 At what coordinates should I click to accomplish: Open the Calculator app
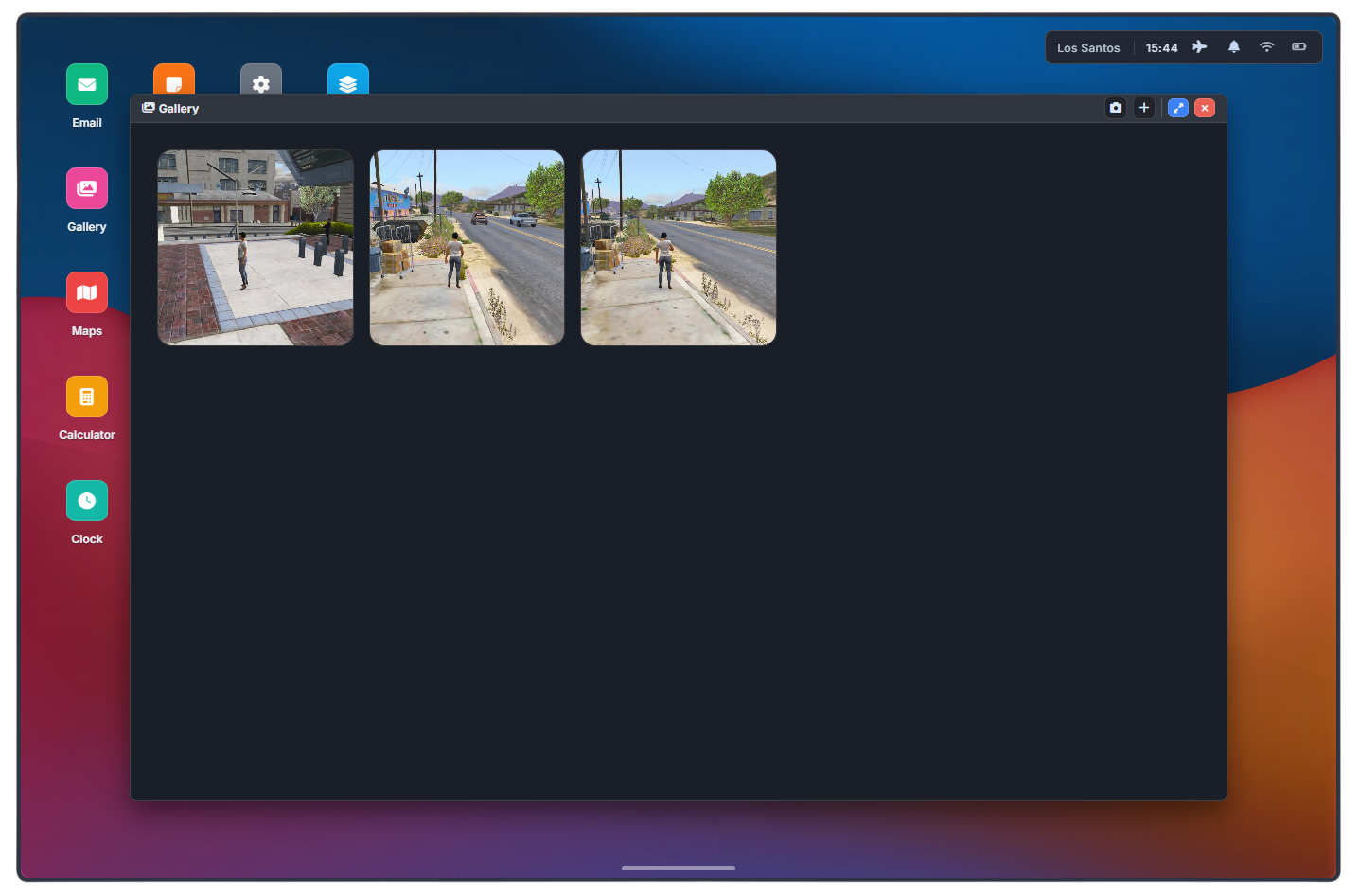87,396
